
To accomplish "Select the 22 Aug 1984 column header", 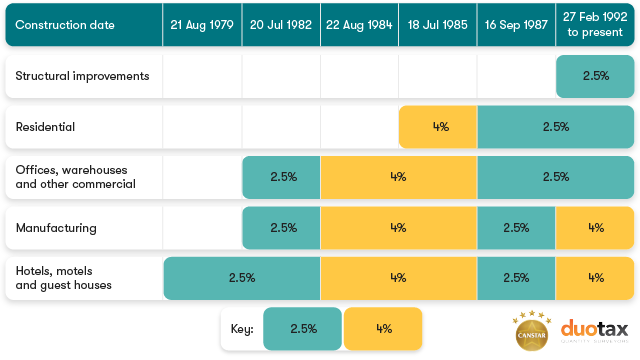I will pyautogui.click(x=359, y=25).
